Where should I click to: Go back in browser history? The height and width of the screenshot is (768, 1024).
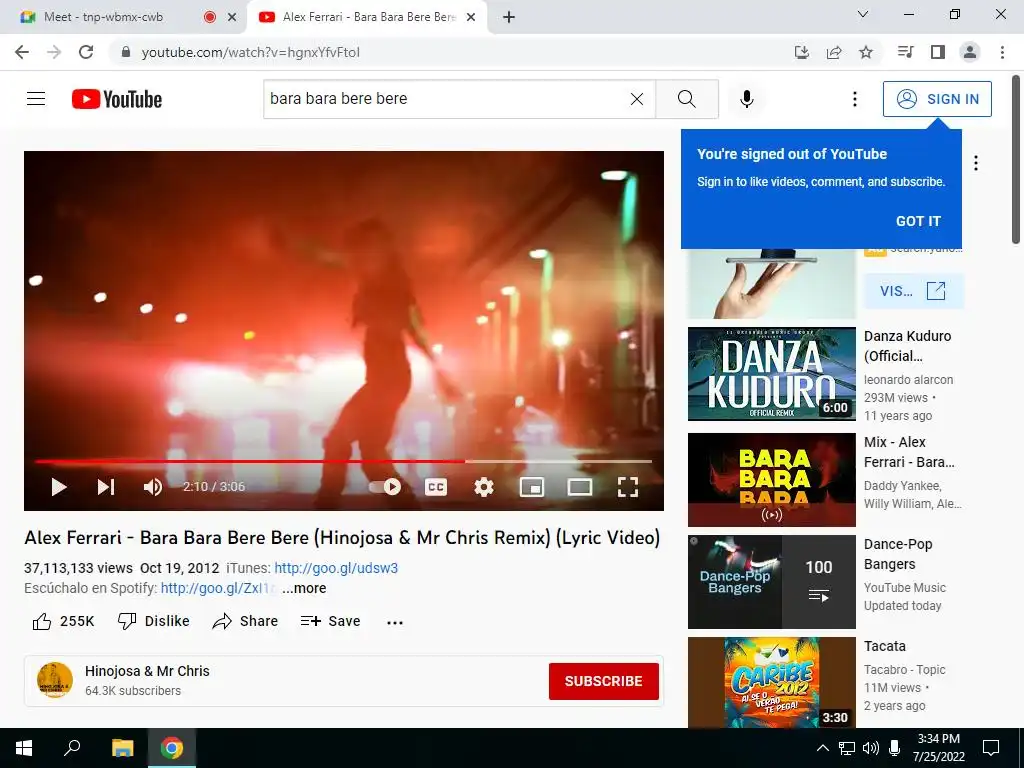22,52
